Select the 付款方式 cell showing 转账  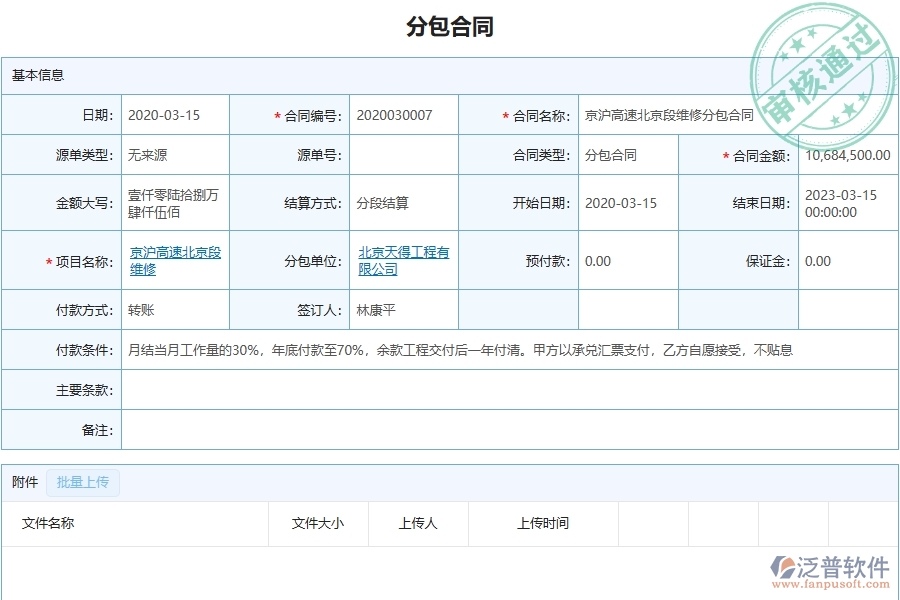pos(140,309)
